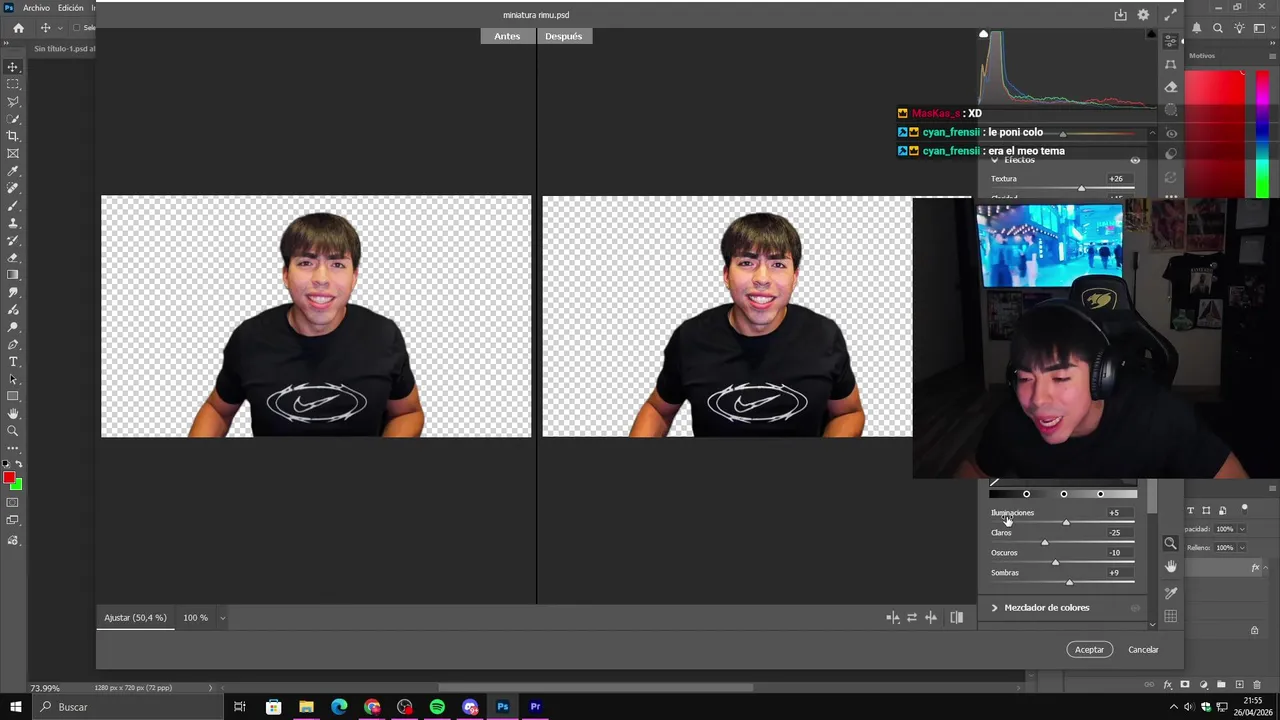
Task: Select the Zoom tool in Photoshop toolbar
Action: point(13,431)
